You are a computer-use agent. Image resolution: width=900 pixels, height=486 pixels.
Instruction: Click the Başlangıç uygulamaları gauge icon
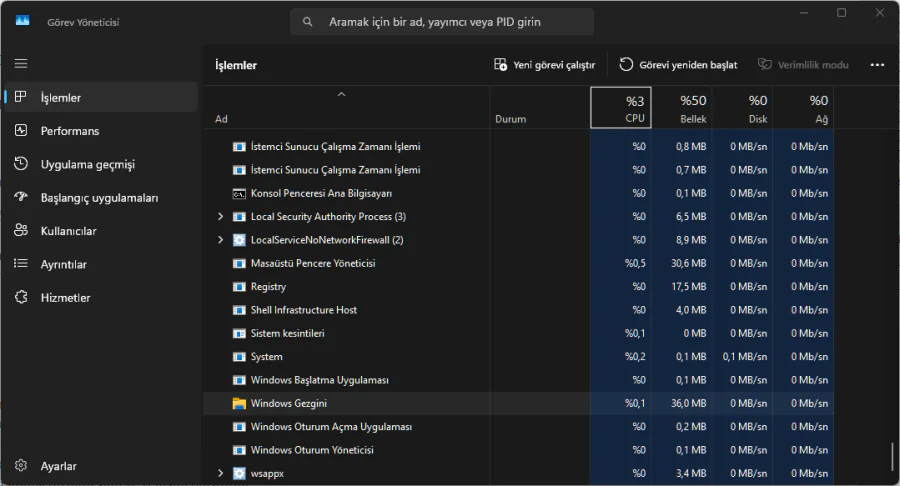pyautogui.click(x=21, y=197)
